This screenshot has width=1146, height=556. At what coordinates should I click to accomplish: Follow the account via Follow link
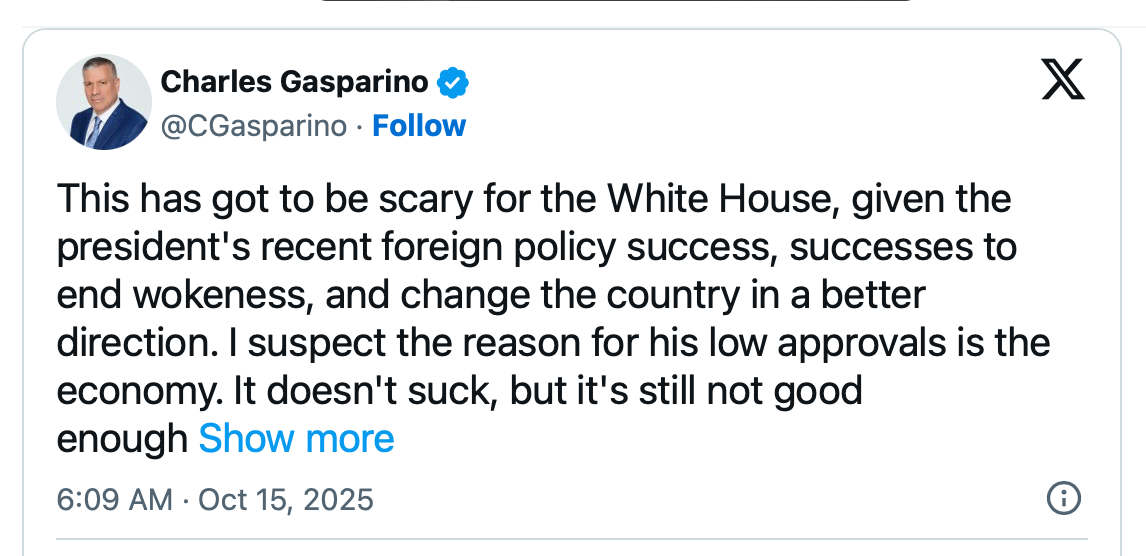[x=418, y=126]
